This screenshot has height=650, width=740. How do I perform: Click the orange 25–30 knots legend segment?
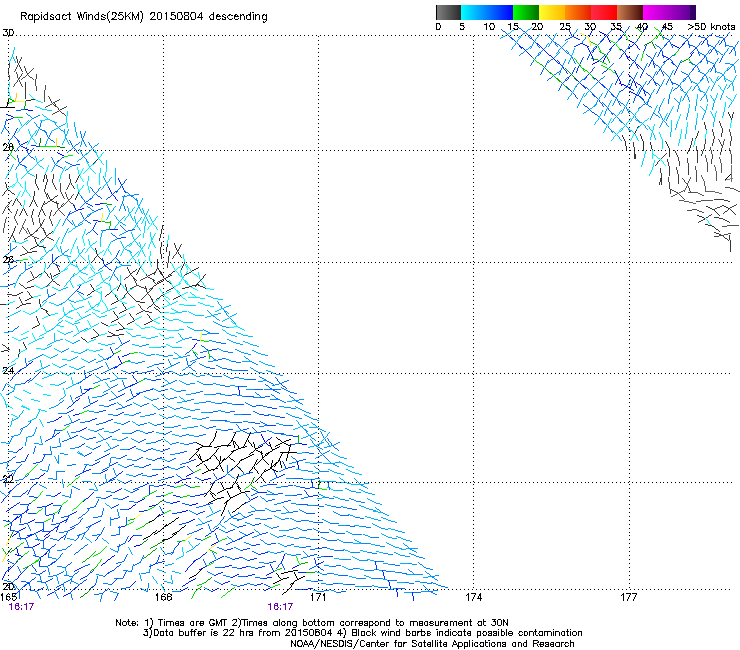coord(578,12)
